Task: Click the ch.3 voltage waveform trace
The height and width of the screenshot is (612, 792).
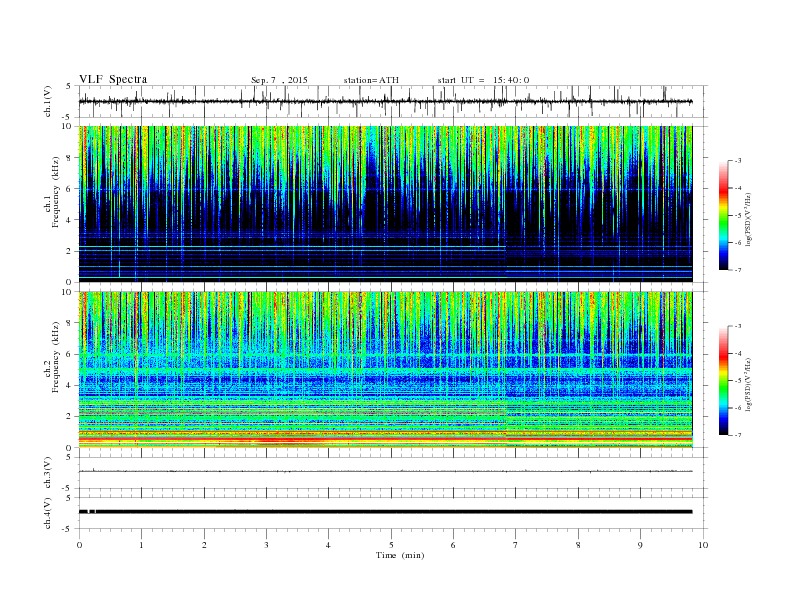Action: click(x=385, y=471)
